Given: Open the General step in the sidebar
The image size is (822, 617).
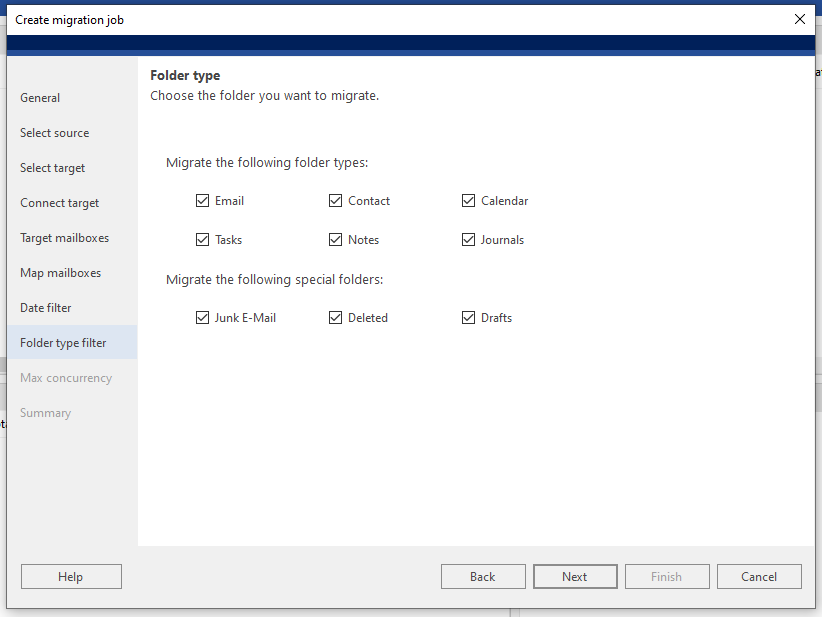Looking at the screenshot, I should point(40,97).
